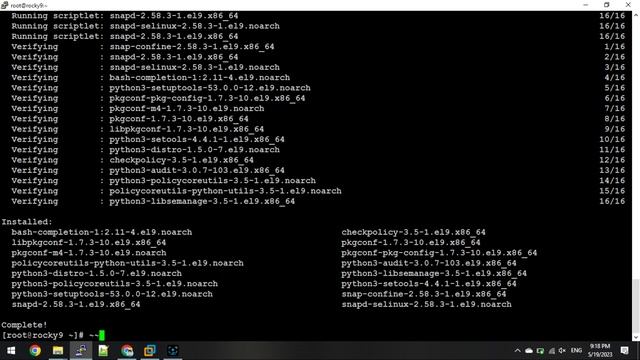Click the '[root@rocky9 ~]#' prompt text

pyautogui.click(x=42, y=335)
